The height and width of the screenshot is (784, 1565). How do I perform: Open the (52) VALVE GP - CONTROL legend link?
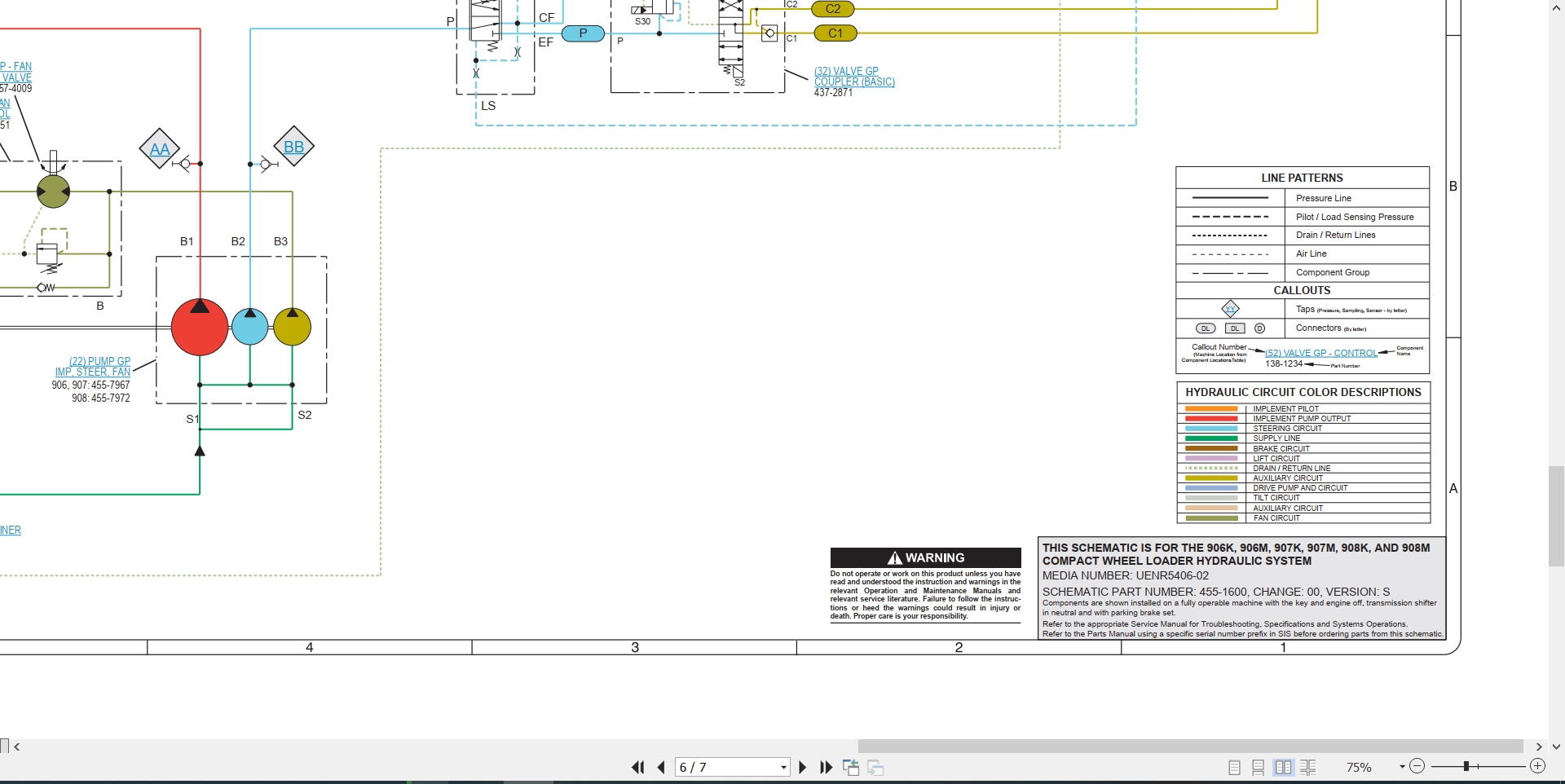pyautogui.click(x=1321, y=353)
